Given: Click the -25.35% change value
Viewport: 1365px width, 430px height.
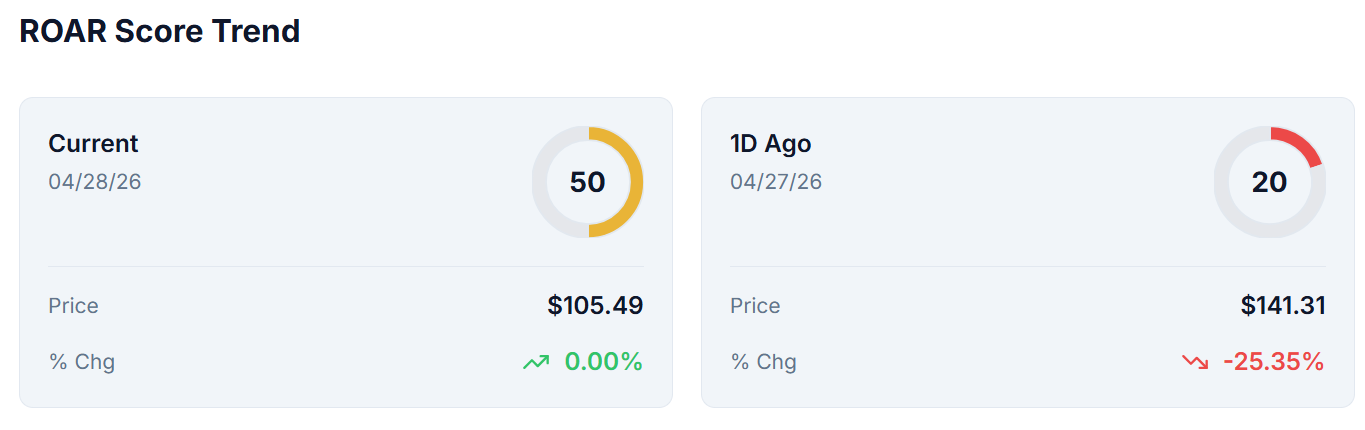Looking at the screenshot, I should tap(1273, 362).
